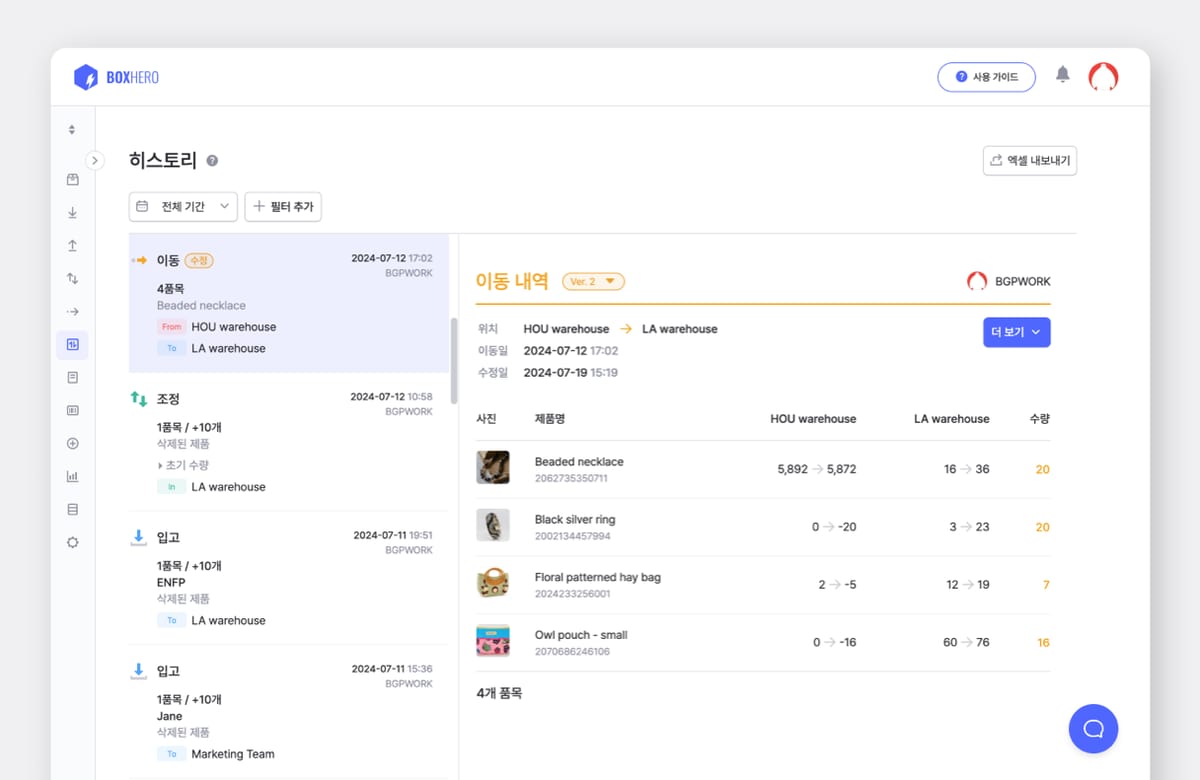
Task: Open the 전체 기간 date range dropdown
Action: point(183,206)
